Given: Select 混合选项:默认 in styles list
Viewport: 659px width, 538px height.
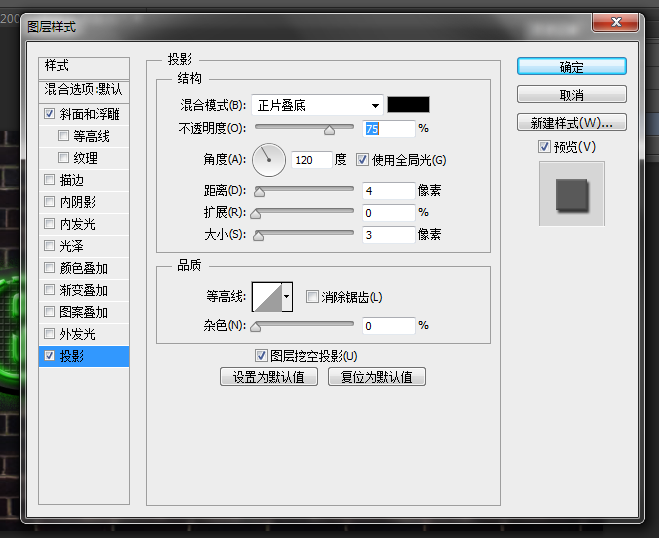Looking at the screenshot, I should pos(84,89).
